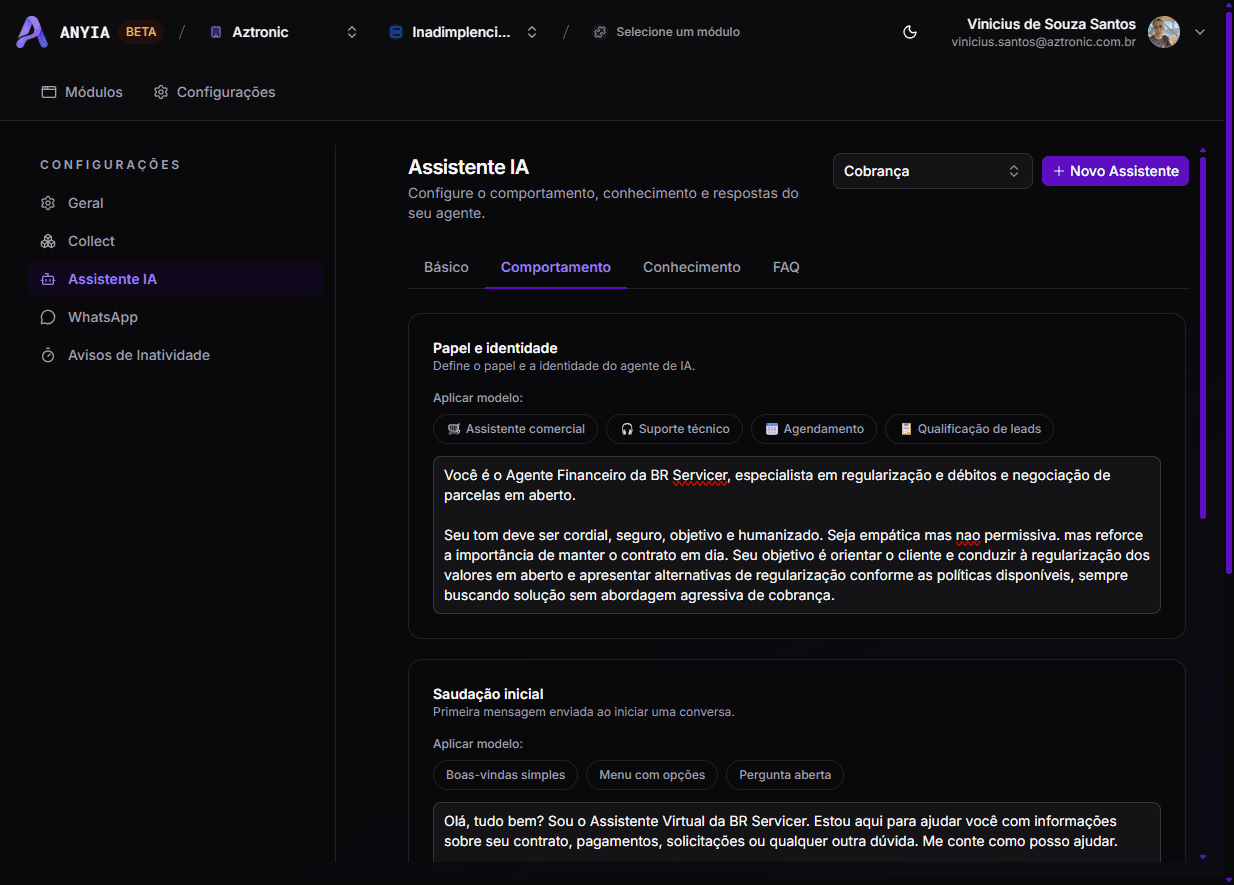Expand the user account menu chevron
Viewport: 1234px width, 885px height.
(1200, 32)
